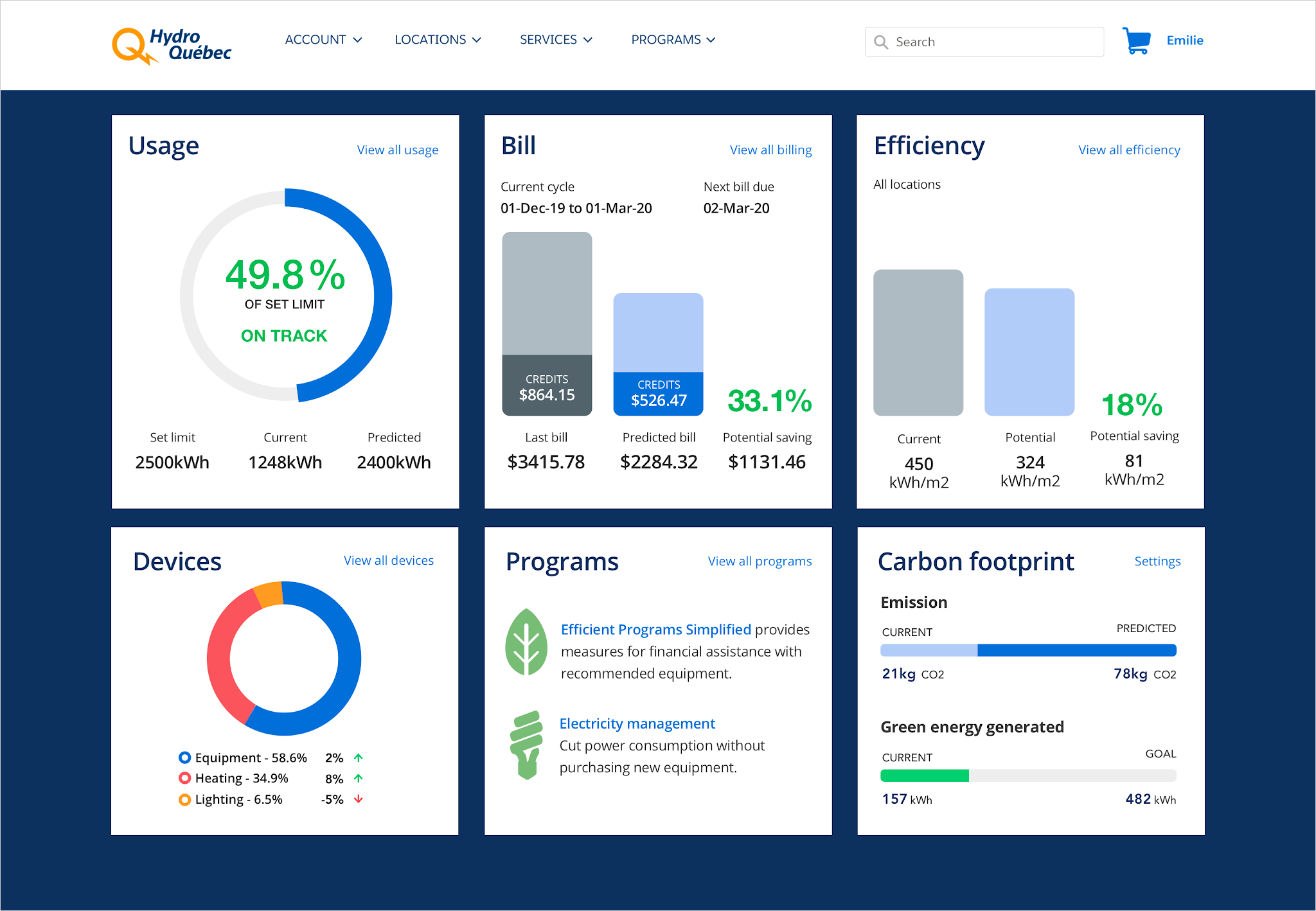This screenshot has width=1316, height=911.
Task: Expand the LOCATIONS dropdown menu
Action: (438, 40)
